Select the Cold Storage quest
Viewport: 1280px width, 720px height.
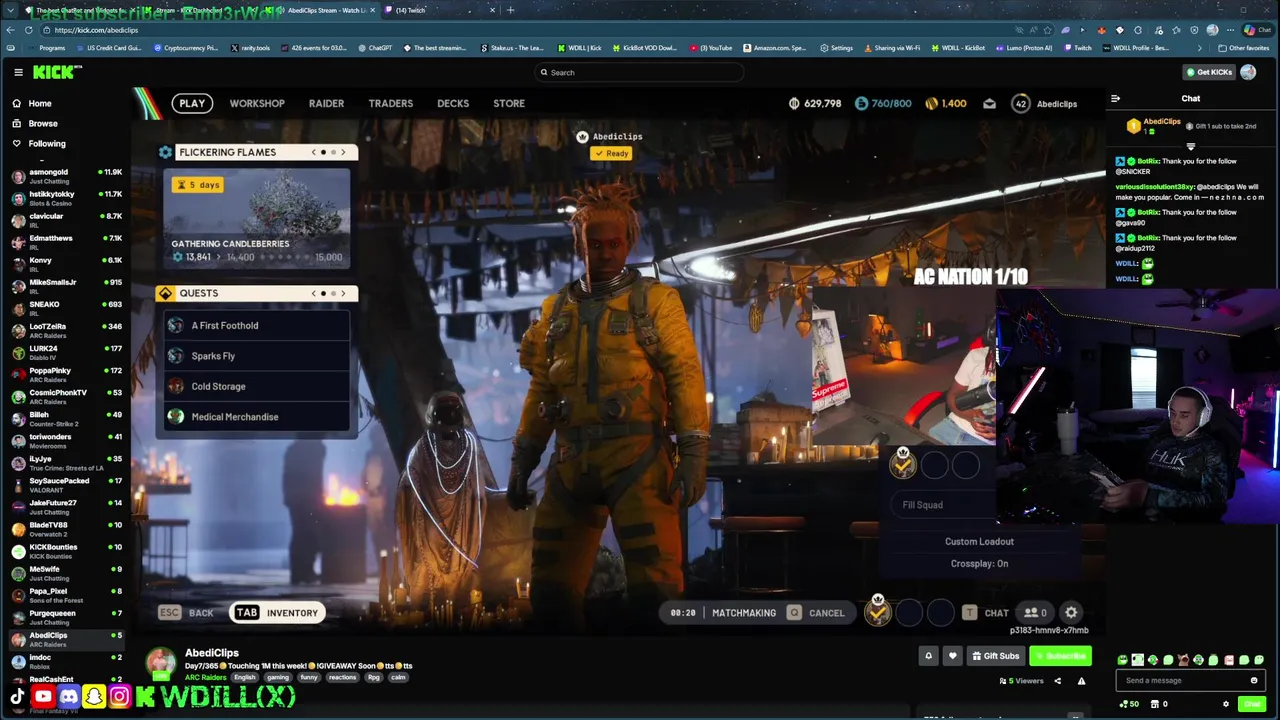(x=257, y=386)
